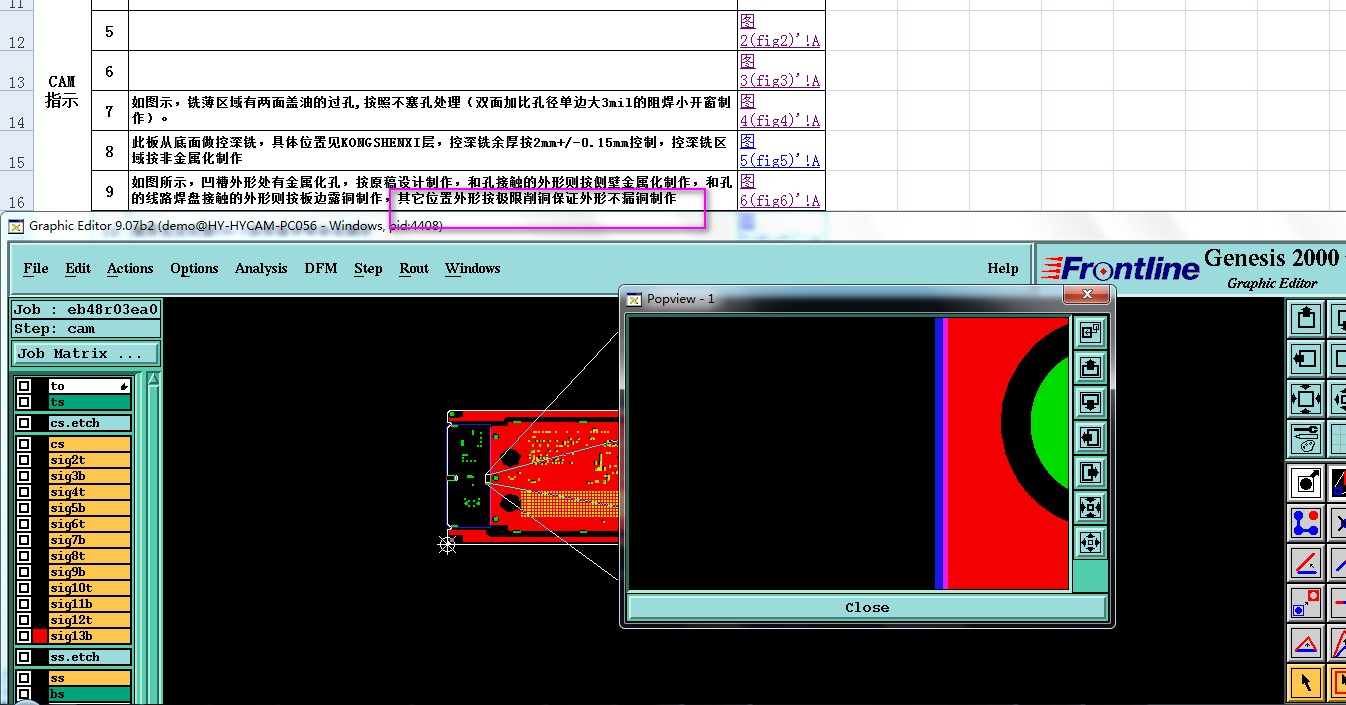Click the pencil edit marker on layer 'to'

tap(124, 386)
